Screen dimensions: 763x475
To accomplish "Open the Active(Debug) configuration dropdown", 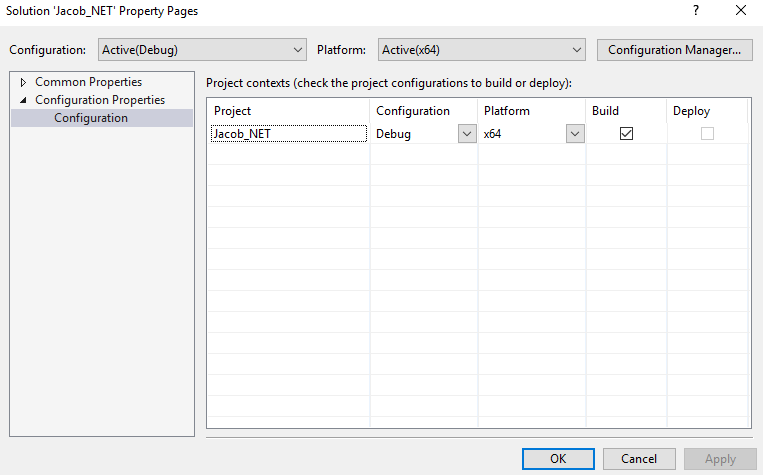I will (x=202, y=49).
